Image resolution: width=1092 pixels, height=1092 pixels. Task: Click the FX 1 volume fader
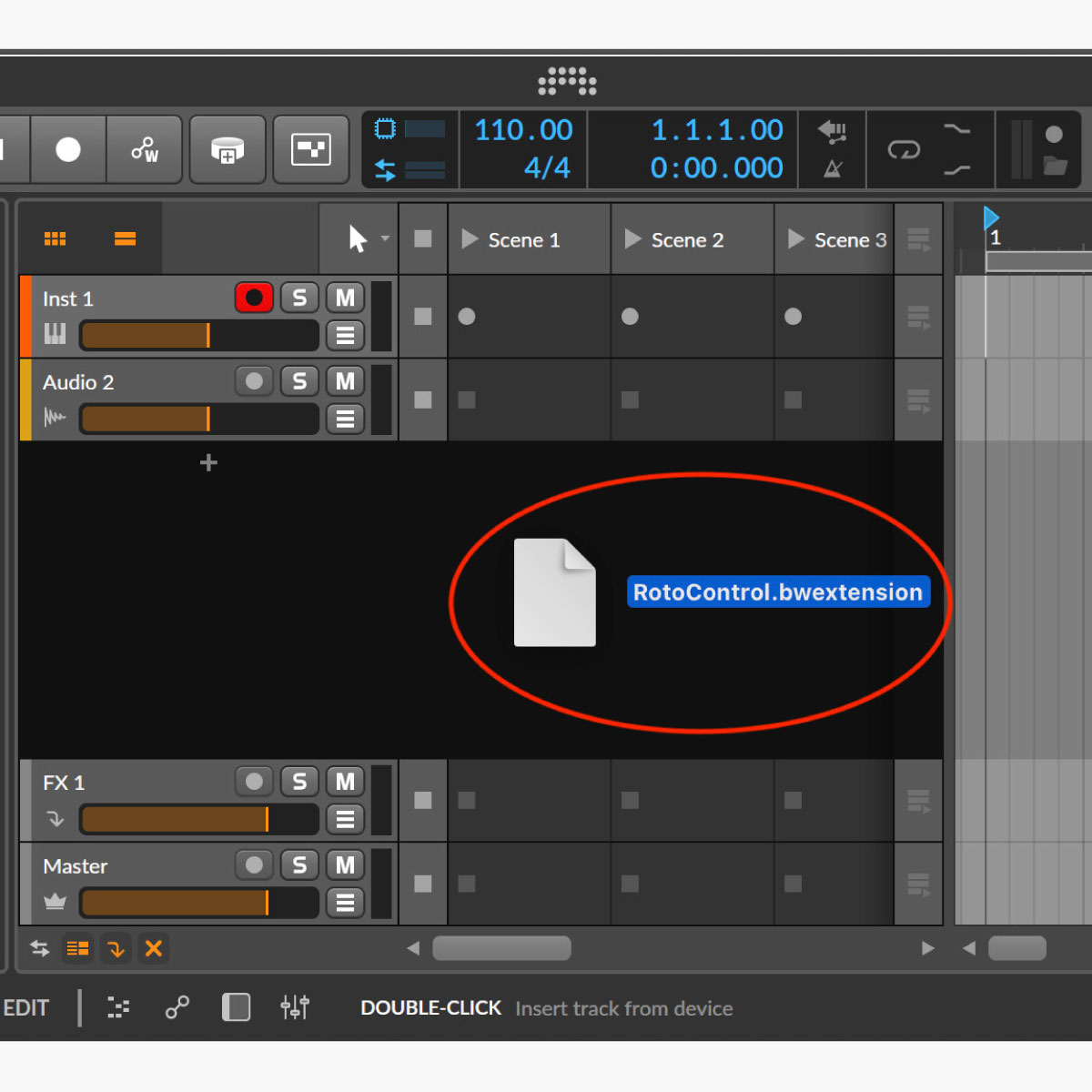coord(199,820)
